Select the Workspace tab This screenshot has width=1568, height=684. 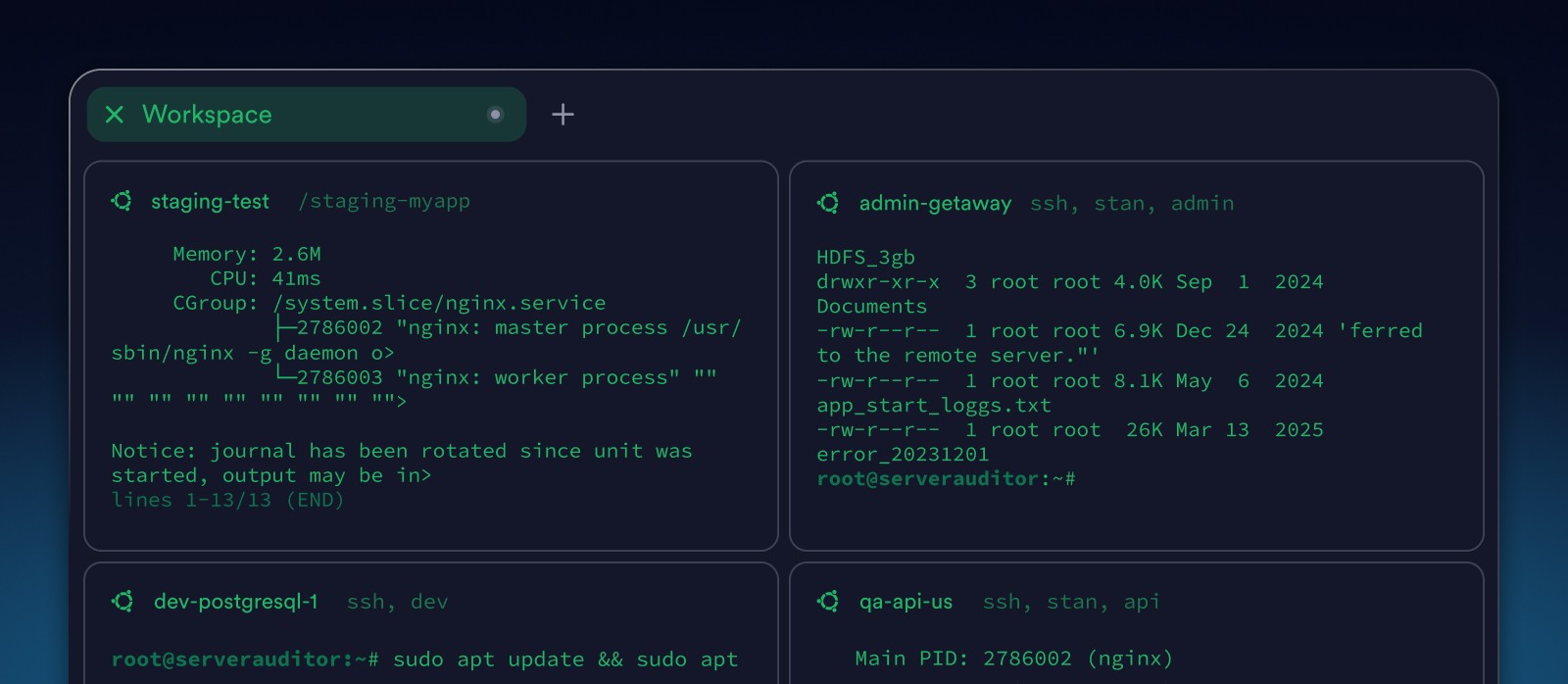306,115
